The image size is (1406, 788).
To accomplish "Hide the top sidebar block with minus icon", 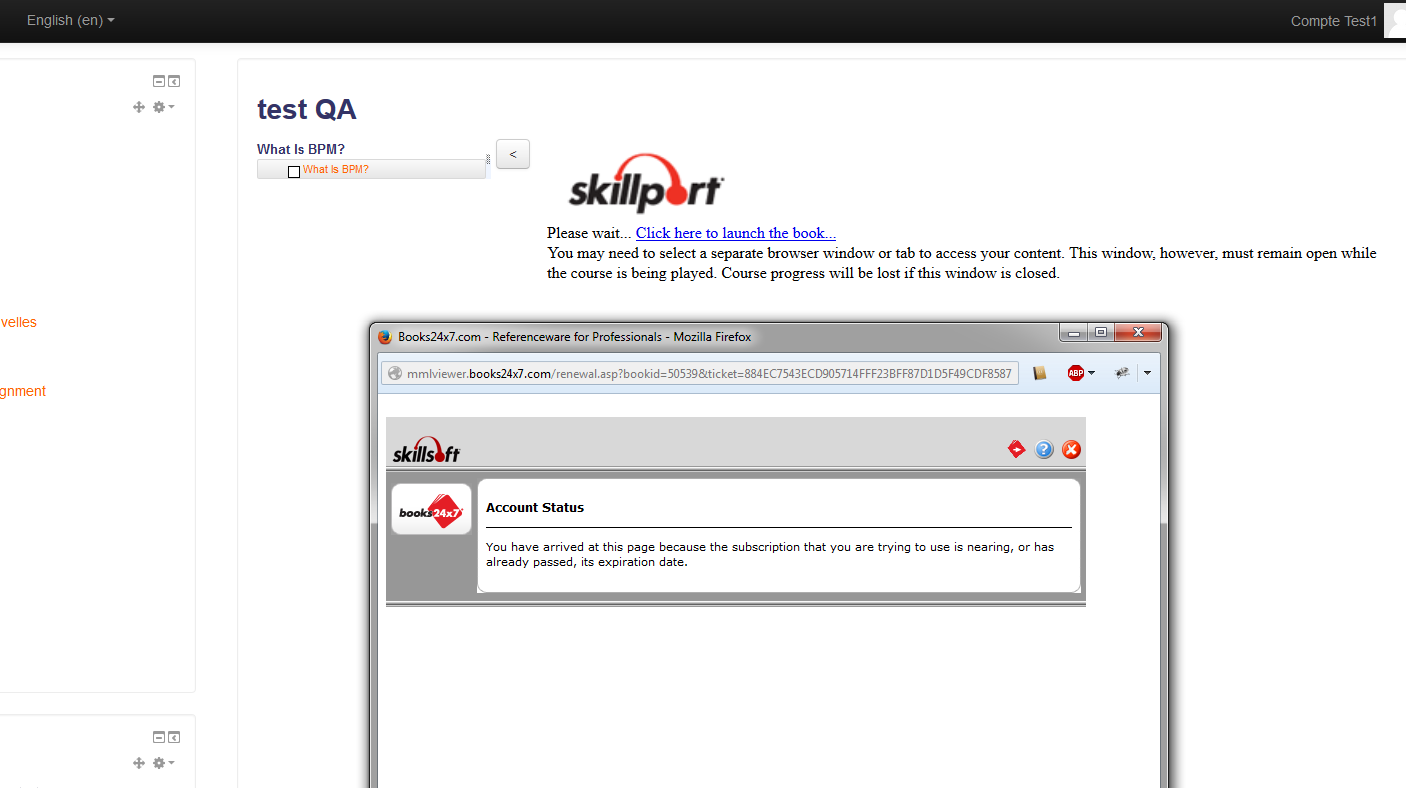I will click(x=159, y=81).
